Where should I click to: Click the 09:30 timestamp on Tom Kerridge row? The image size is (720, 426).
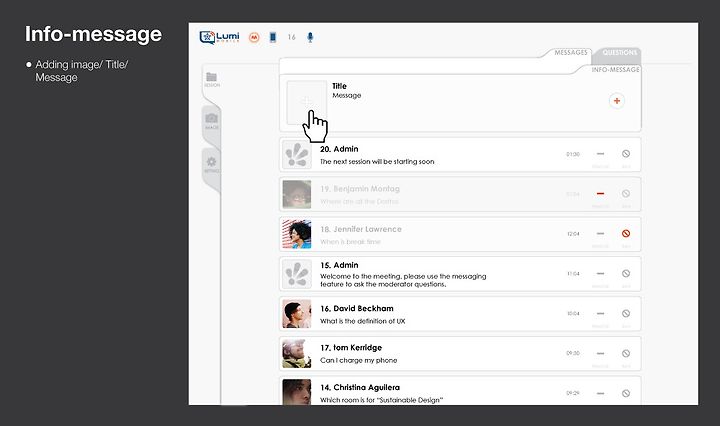tap(573, 353)
